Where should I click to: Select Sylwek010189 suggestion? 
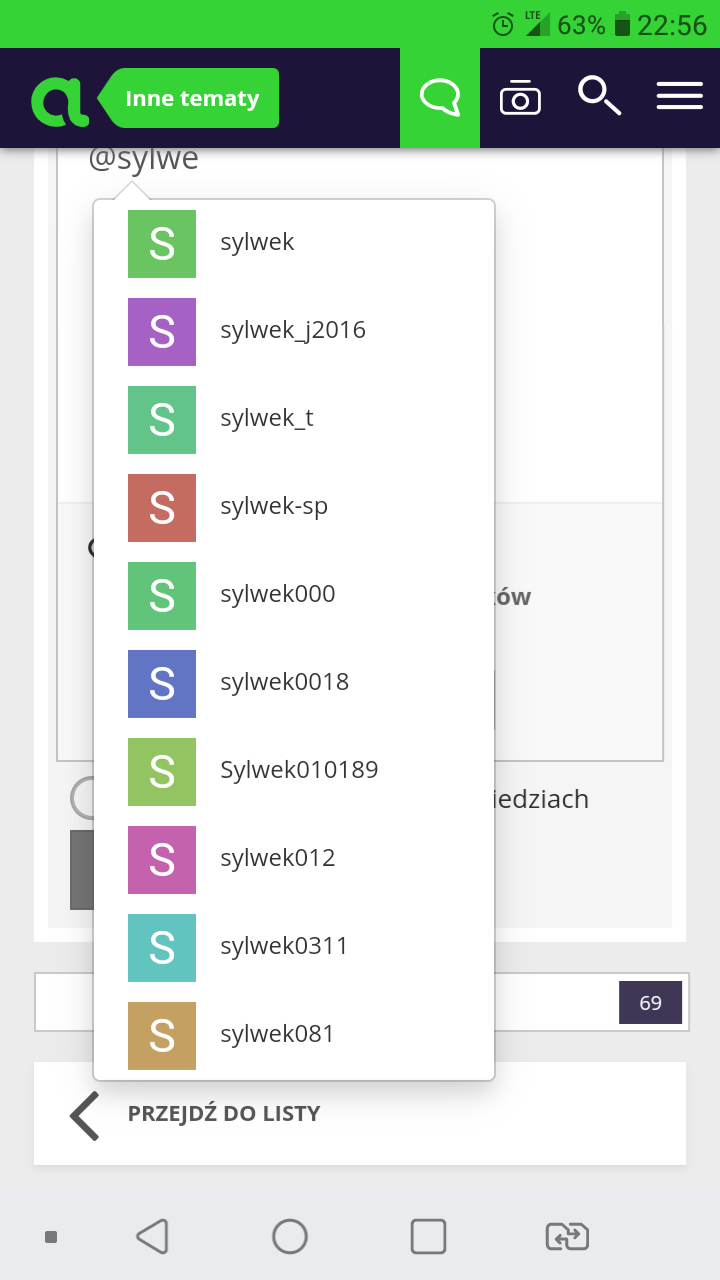tap(298, 771)
